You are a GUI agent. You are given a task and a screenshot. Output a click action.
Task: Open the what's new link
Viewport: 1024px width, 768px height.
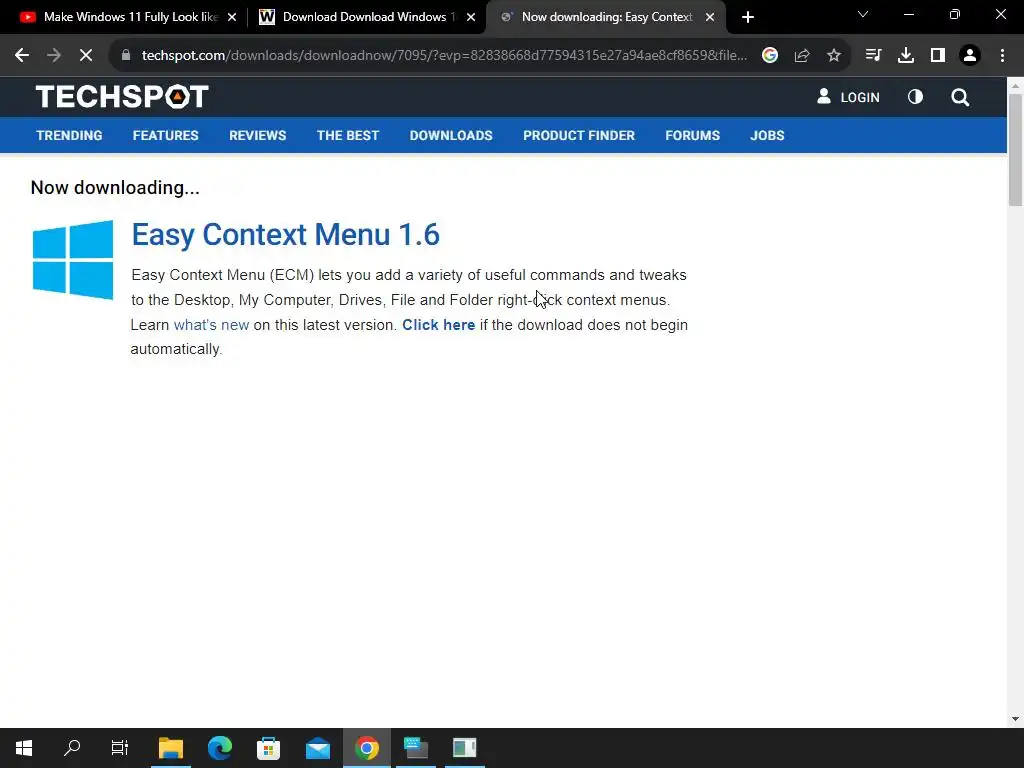pyautogui.click(x=211, y=325)
